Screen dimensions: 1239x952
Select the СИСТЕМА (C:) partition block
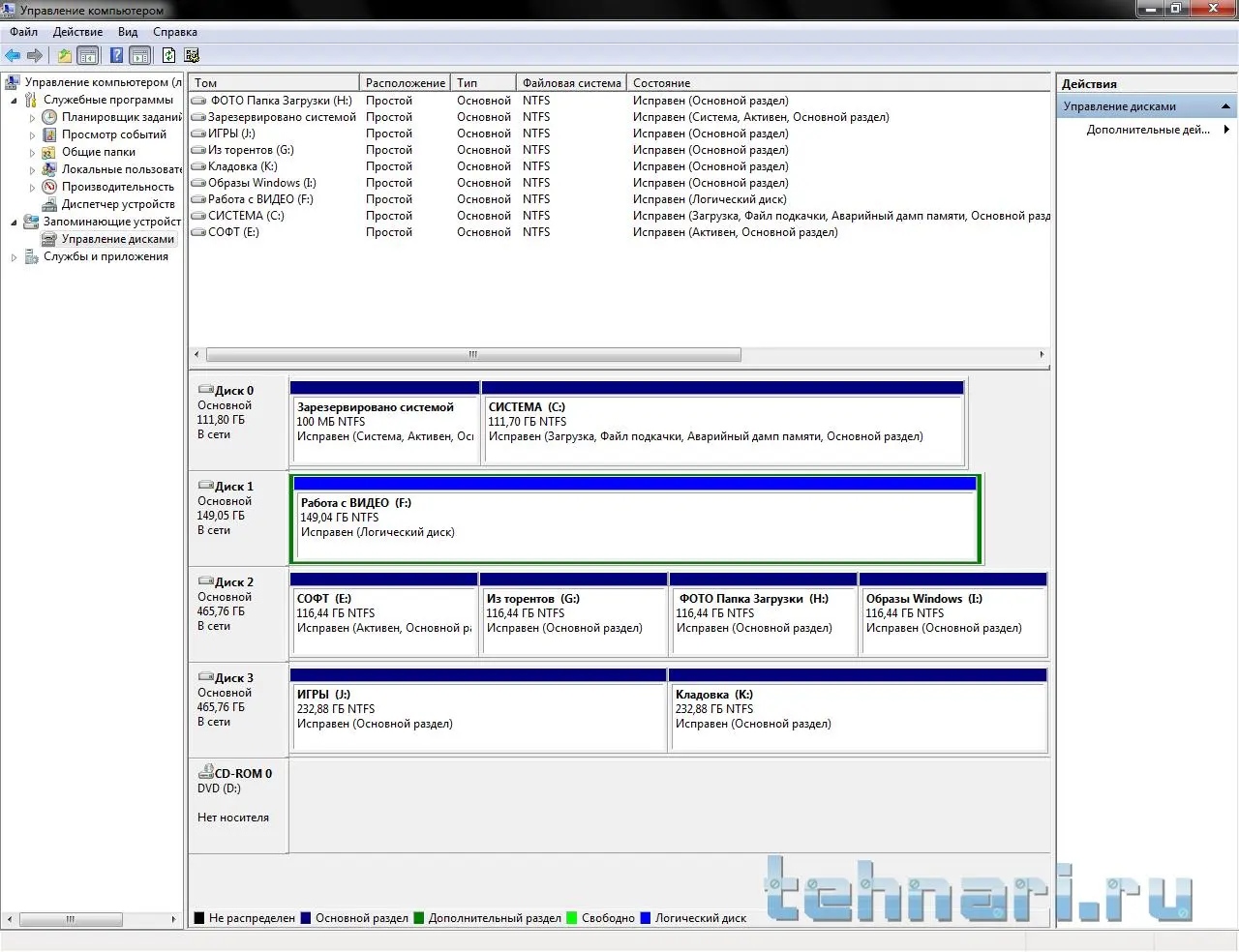tap(722, 431)
